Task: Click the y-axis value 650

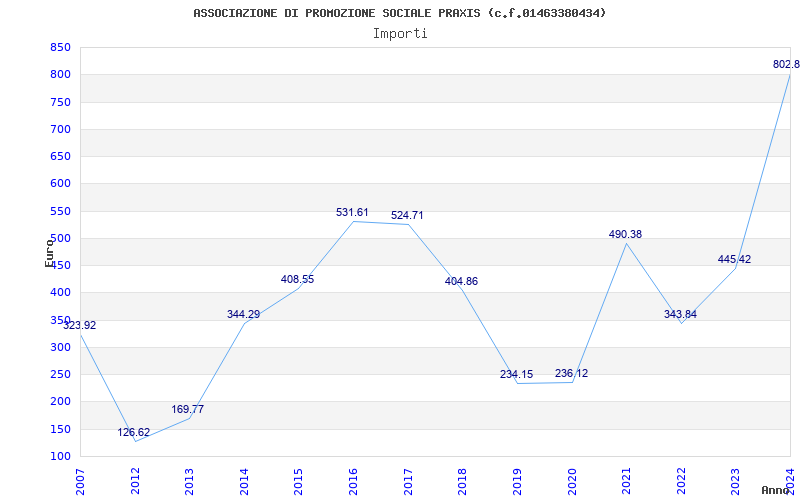Action: click(x=60, y=156)
